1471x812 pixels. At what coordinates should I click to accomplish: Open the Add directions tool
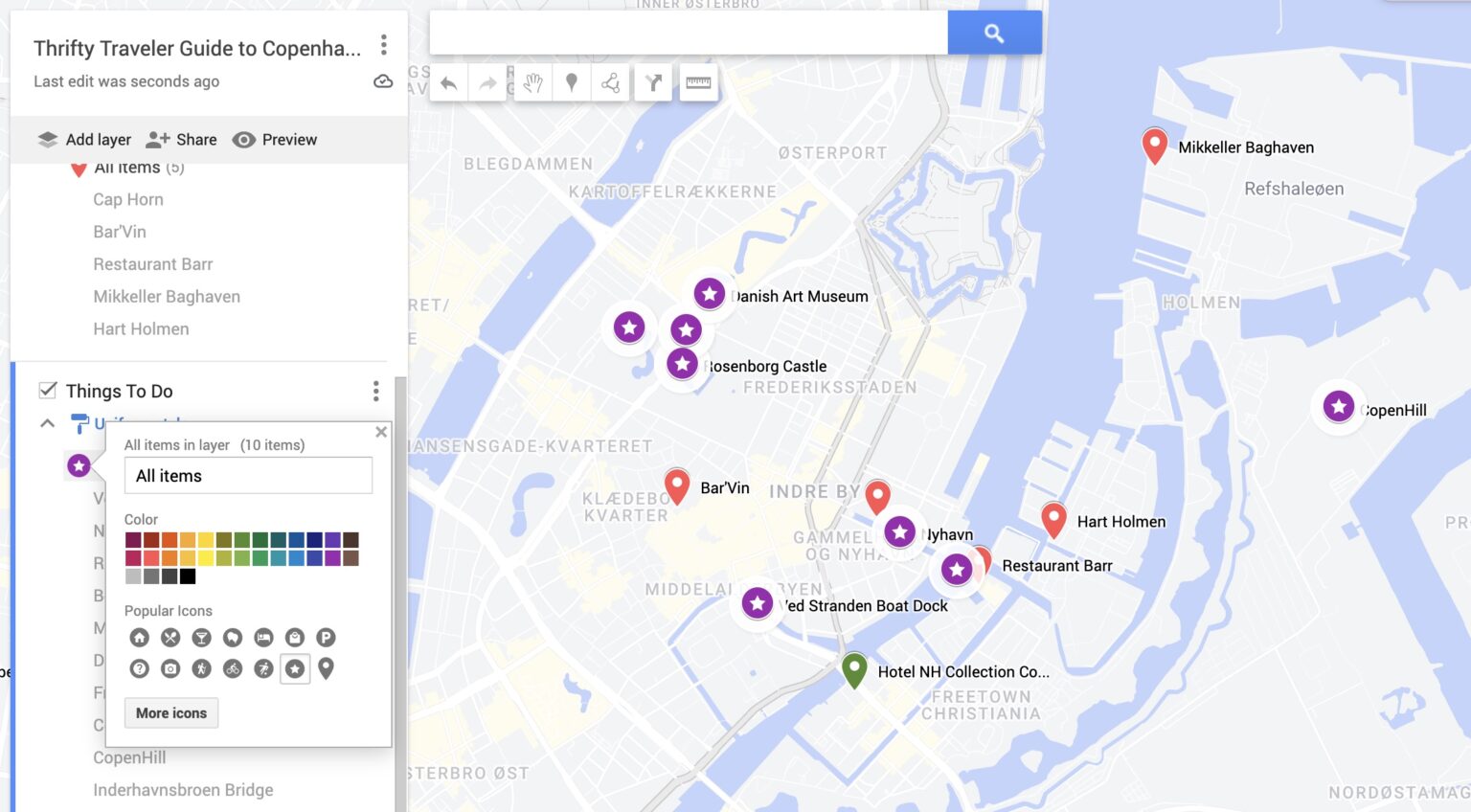pos(653,82)
